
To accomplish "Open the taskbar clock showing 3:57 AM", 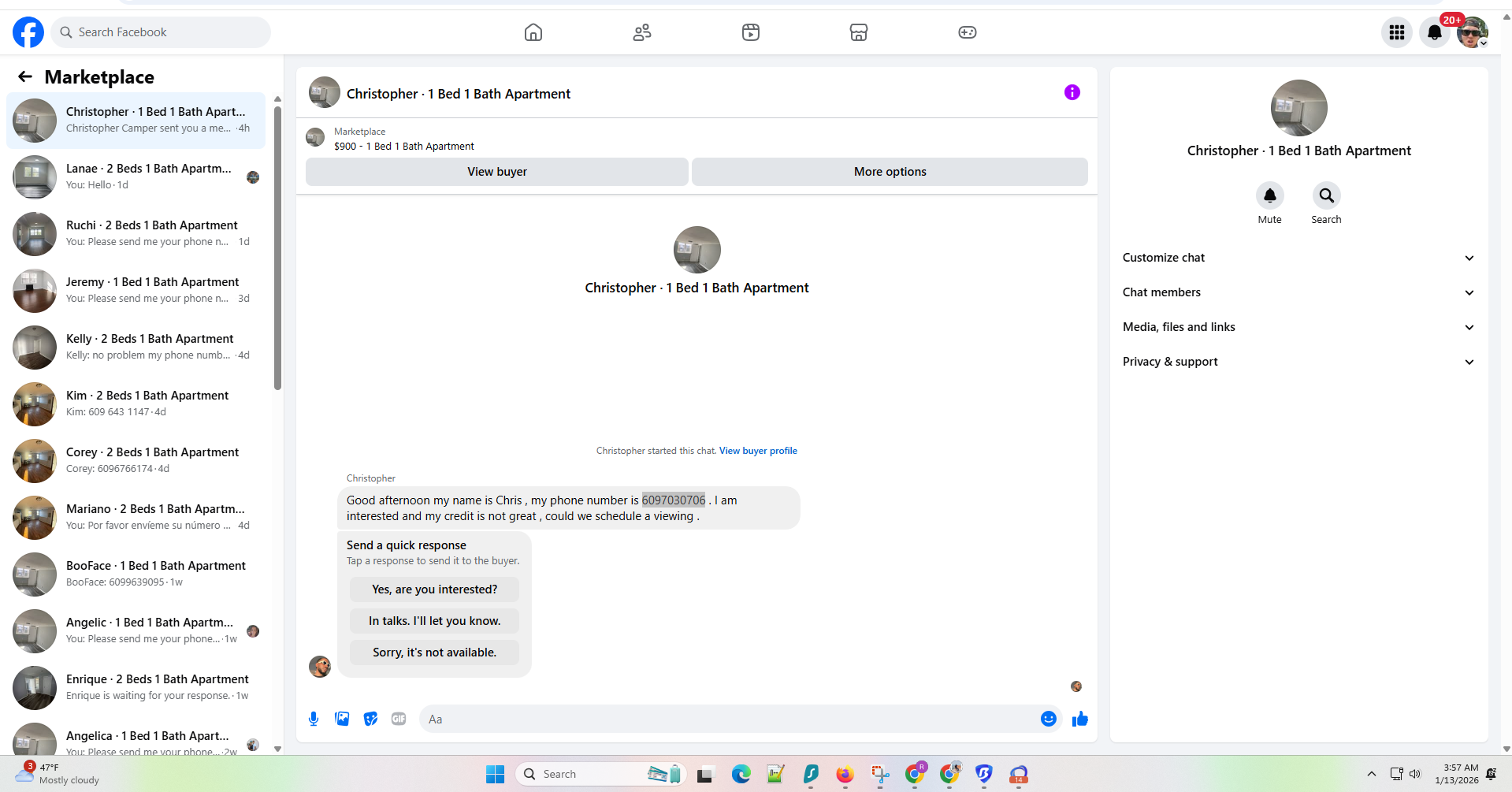I will [1457, 774].
